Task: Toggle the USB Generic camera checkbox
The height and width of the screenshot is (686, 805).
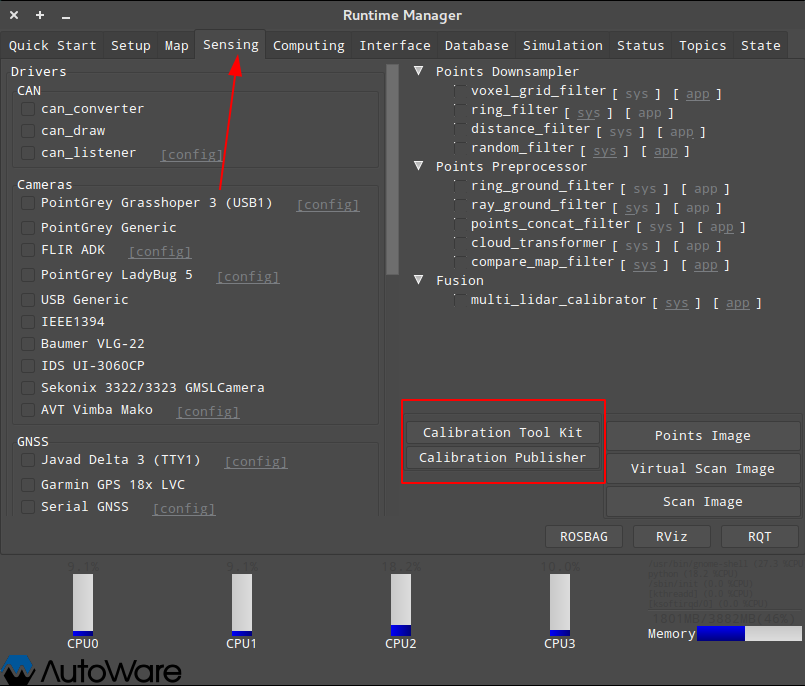Action: click(28, 300)
